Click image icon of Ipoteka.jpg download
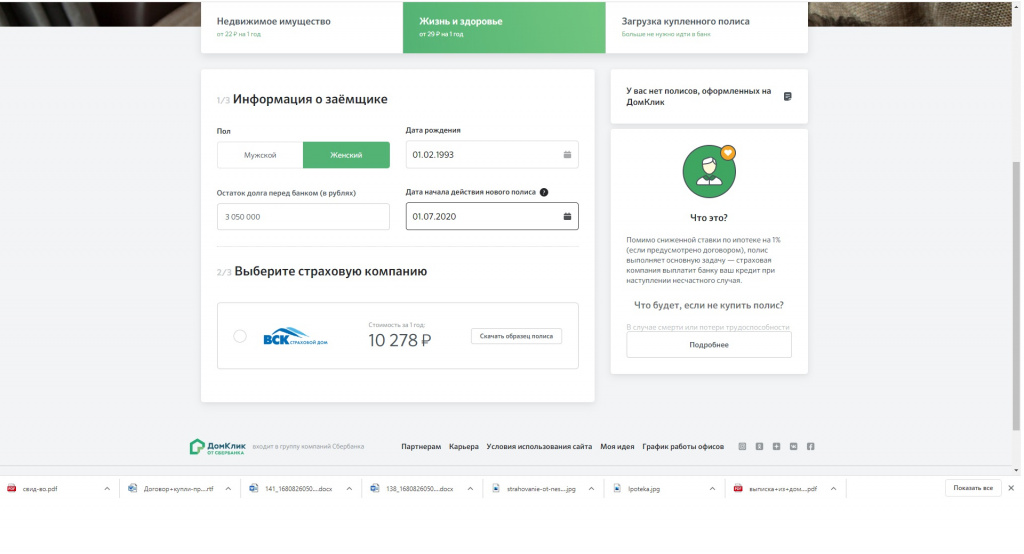The image size is (1024, 554). pos(617,488)
